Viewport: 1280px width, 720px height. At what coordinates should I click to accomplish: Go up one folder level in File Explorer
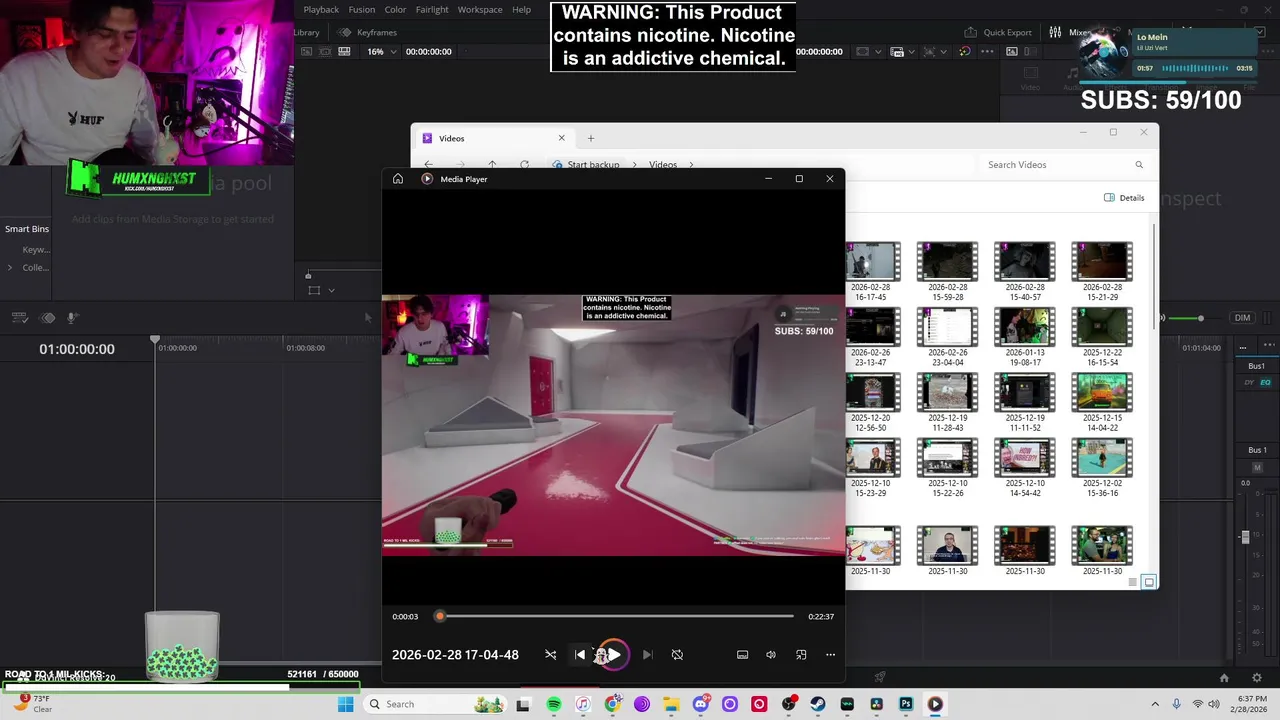pos(492,165)
